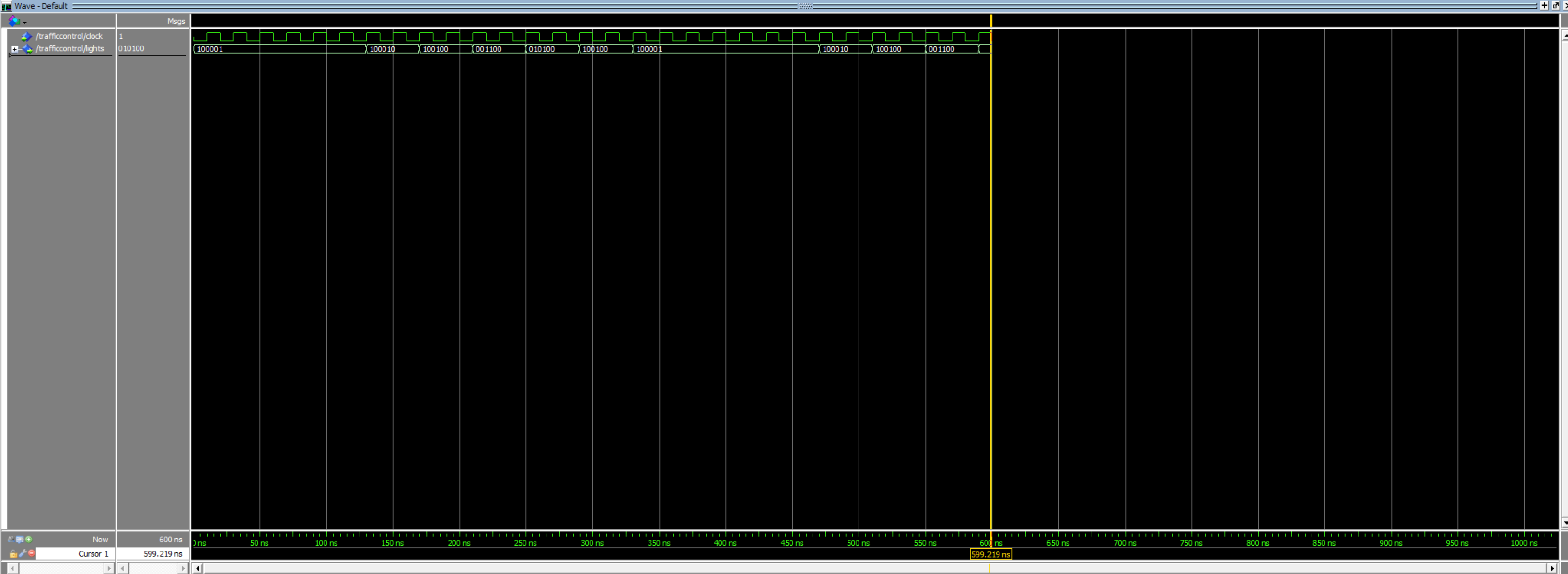Close the Wave pane
Screen dimensions: 1568x574
pos(1565,5)
